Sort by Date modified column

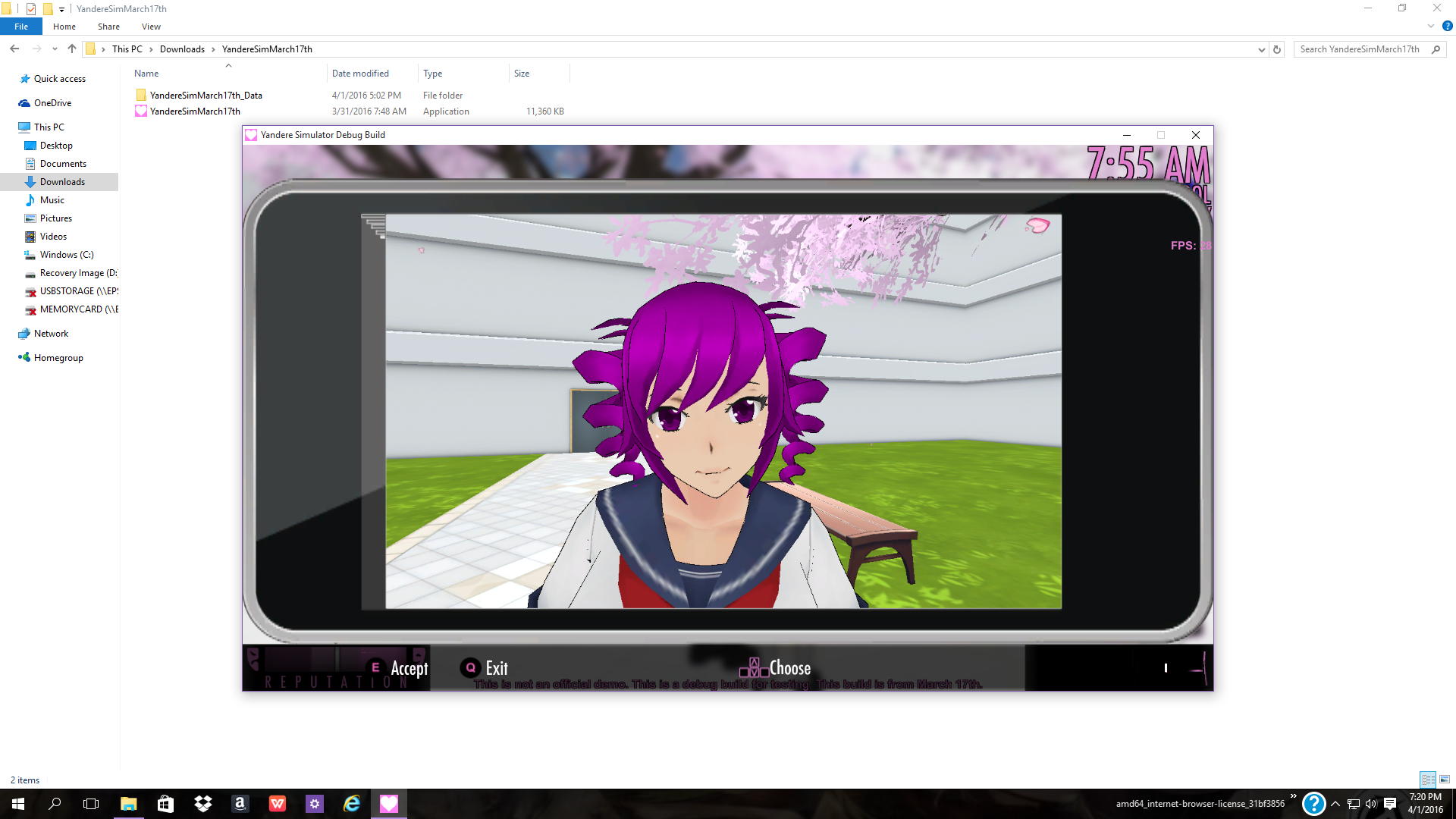(x=360, y=74)
